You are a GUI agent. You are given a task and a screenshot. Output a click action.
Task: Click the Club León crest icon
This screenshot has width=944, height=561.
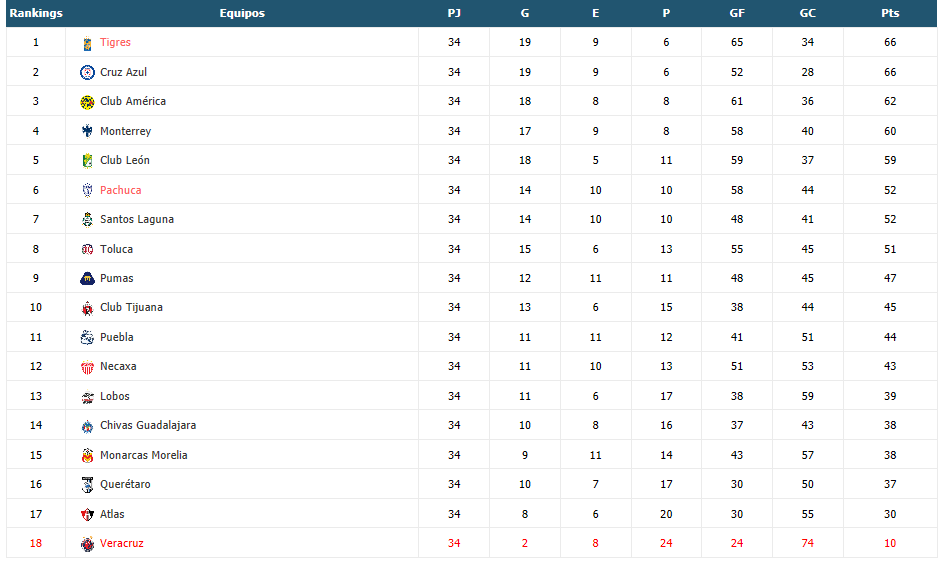(87, 161)
